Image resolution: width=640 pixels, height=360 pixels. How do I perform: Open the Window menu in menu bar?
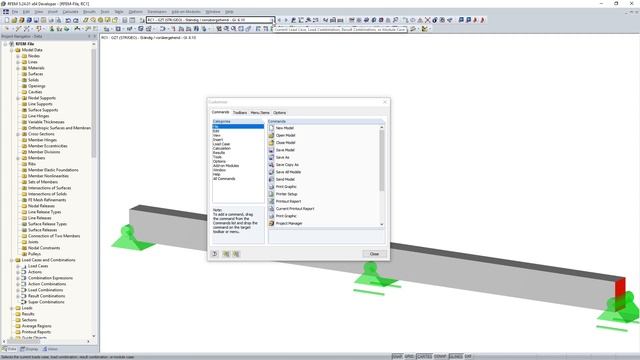(213, 12)
